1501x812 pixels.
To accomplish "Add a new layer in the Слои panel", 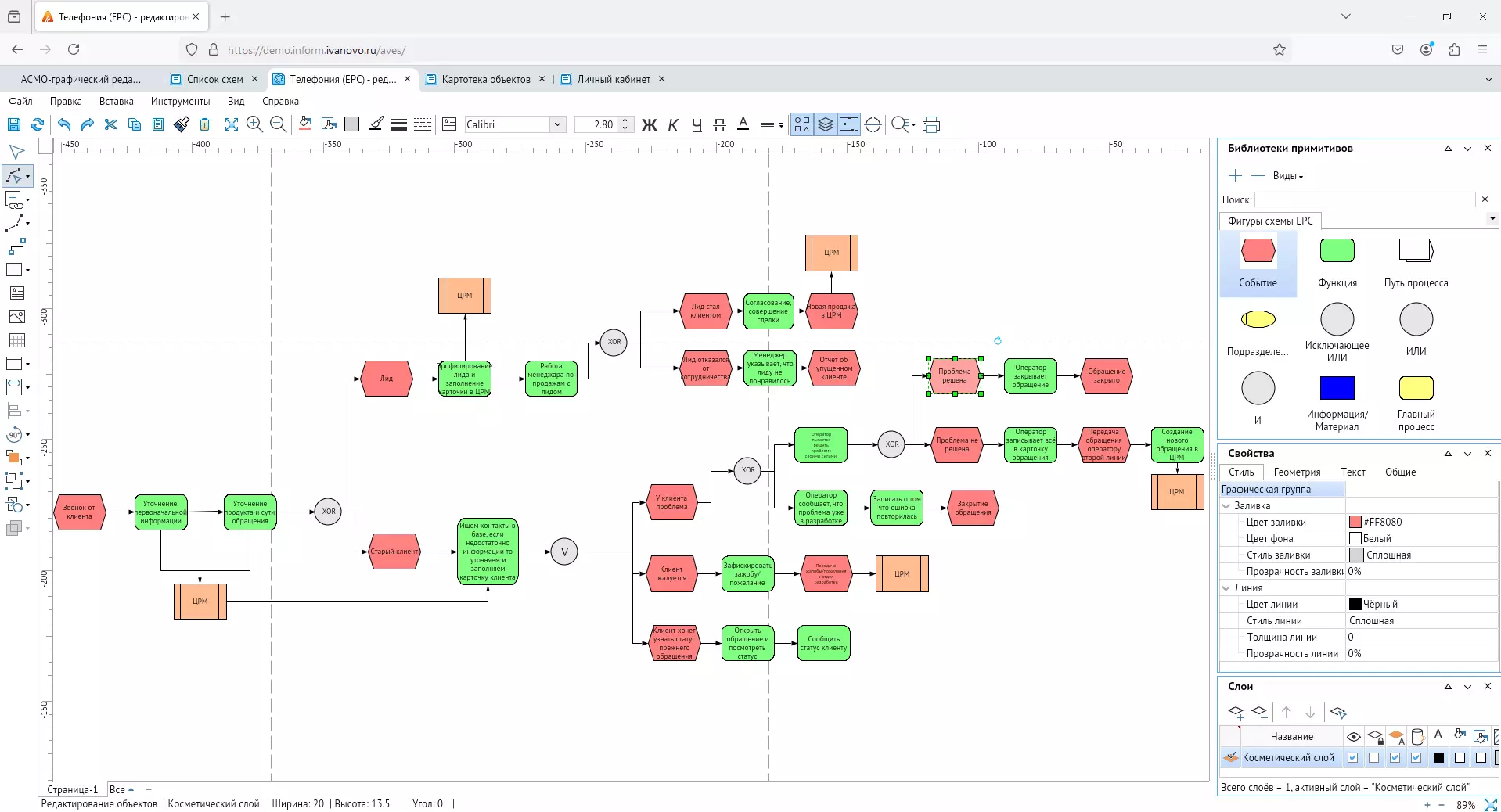I will (1236, 712).
